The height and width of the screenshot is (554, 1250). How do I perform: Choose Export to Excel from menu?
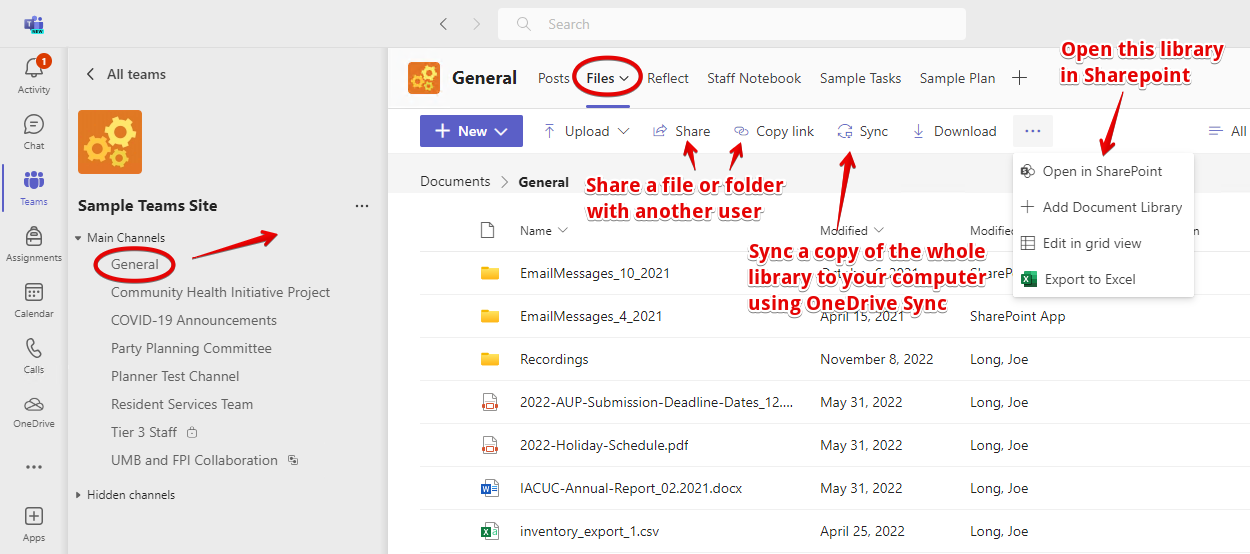1090,279
